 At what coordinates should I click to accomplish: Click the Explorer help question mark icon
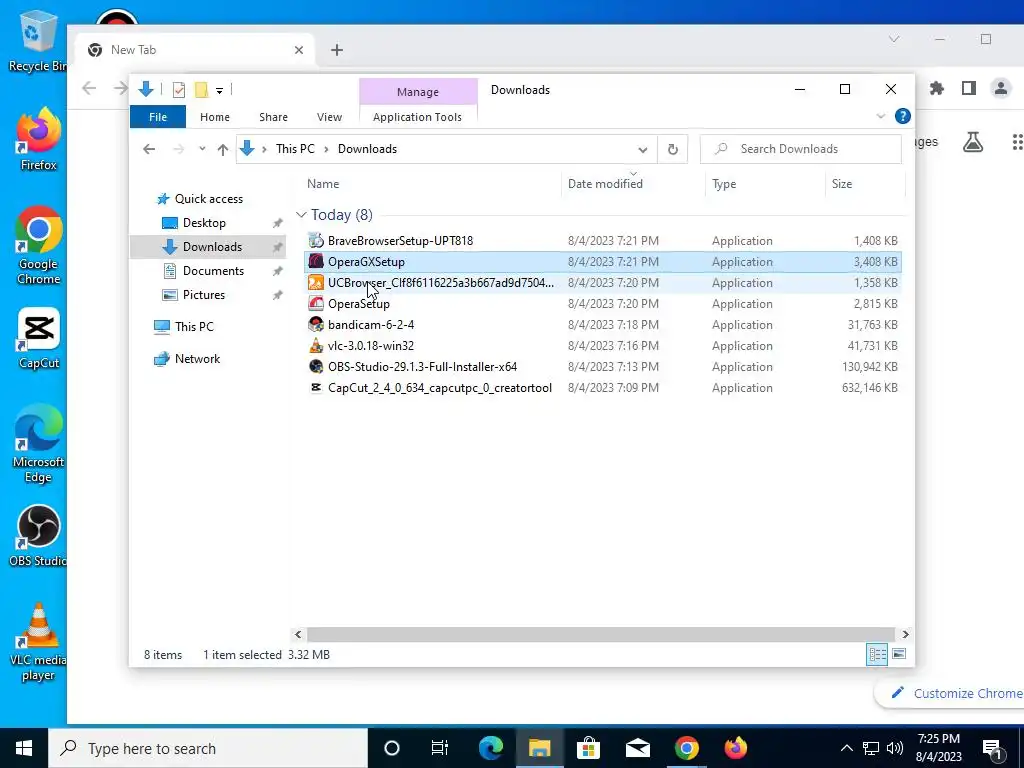pyautogui.click(x=903, y=116)
